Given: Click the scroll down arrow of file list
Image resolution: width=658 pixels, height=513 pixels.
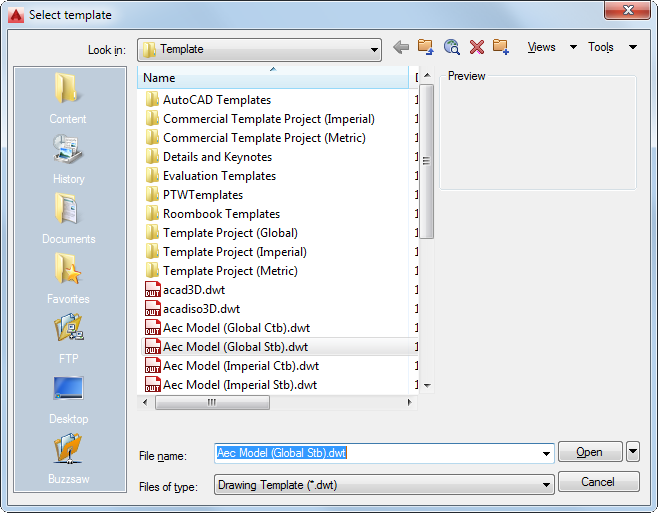Looking at the screenshot, I should coord(427,385).
